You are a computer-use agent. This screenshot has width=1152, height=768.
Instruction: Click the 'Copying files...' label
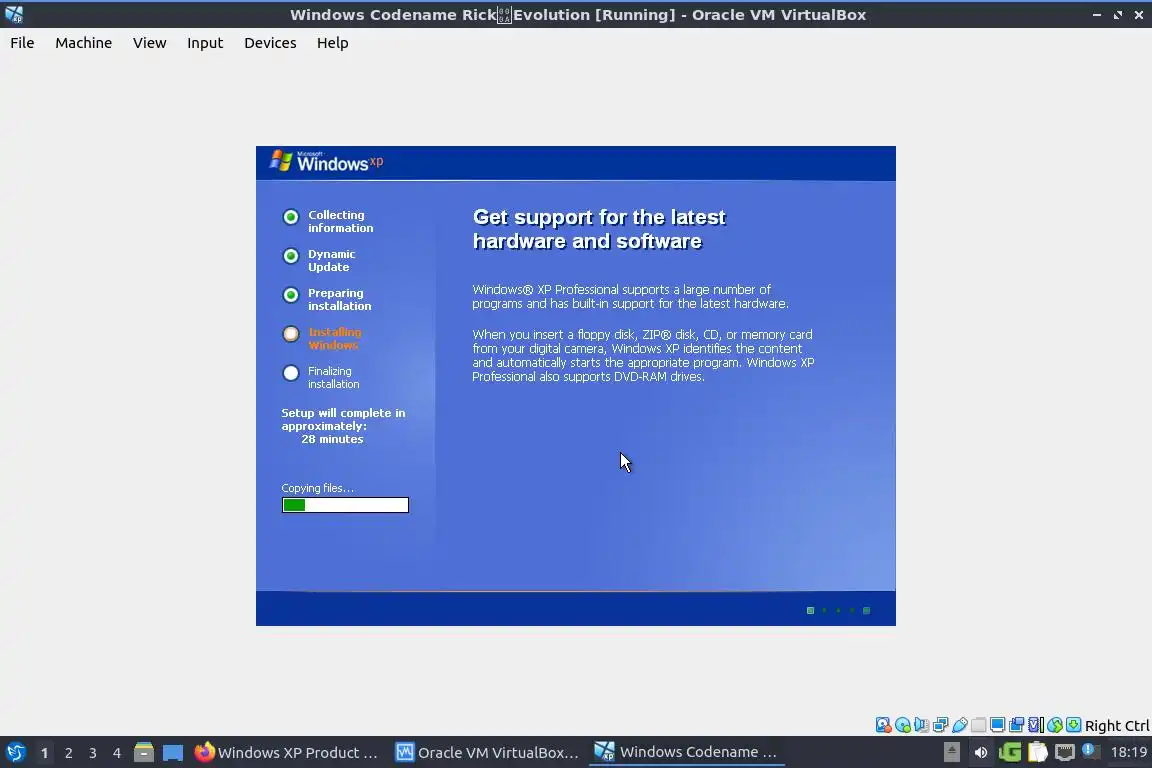click(x=317, y=488)
